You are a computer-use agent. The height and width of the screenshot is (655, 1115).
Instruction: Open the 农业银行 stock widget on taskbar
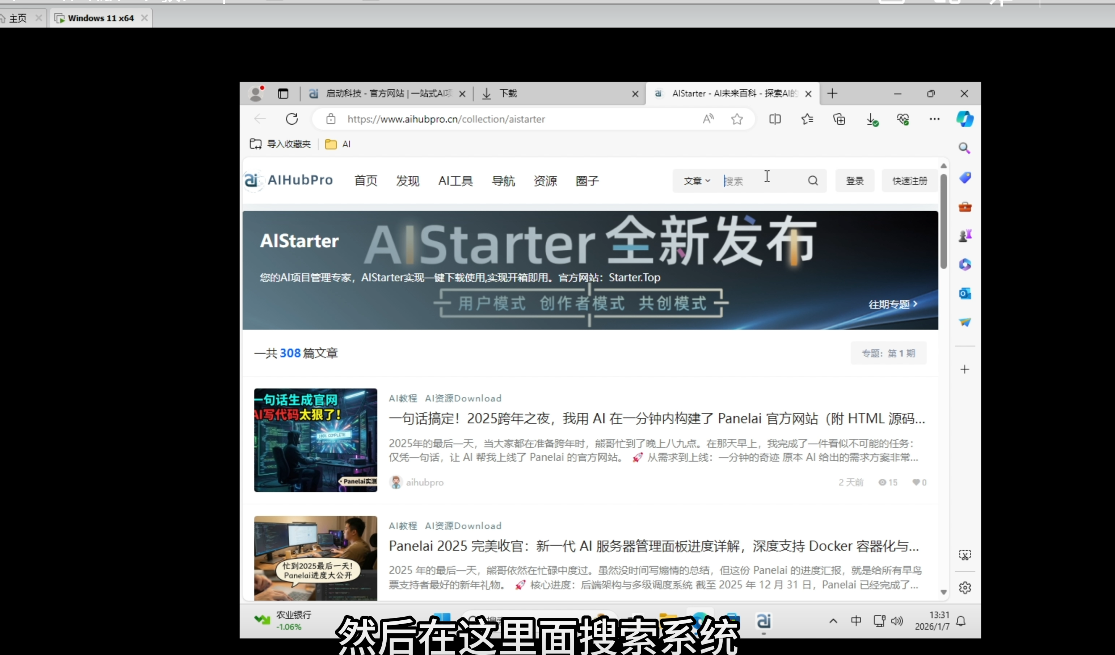pos(284,620)
